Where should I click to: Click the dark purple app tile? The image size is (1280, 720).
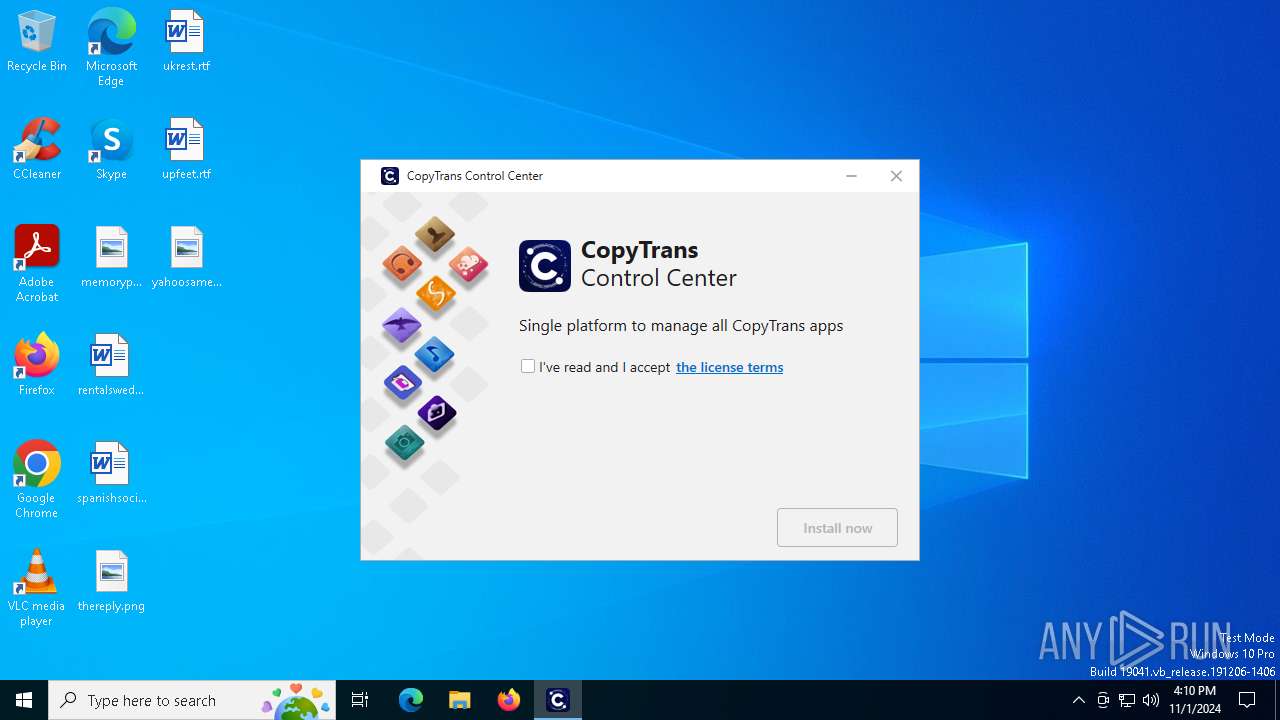pos(437,413)
